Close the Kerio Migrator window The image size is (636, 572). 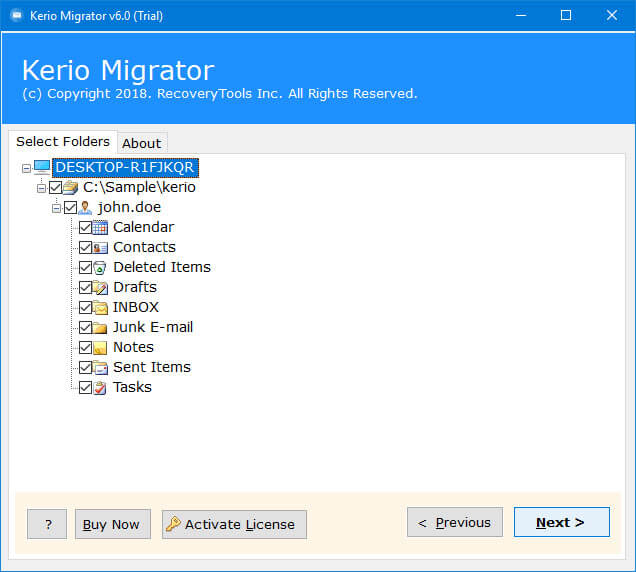tap(612, 15)
